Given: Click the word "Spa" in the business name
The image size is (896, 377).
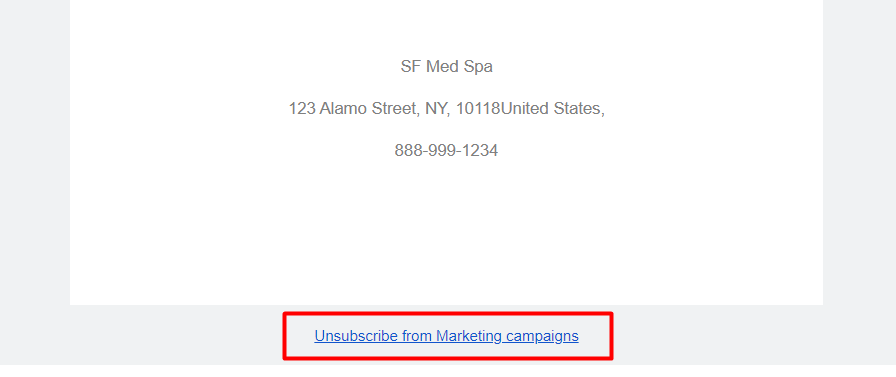Looking at the screenshot, I should click(478, 67).
